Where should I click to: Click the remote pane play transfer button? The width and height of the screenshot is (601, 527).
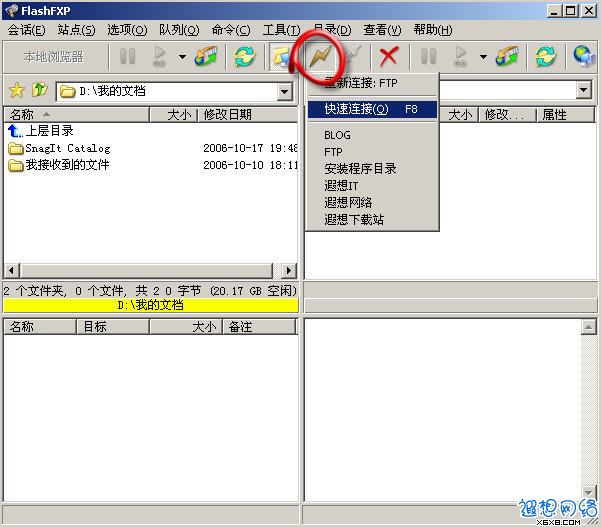[x=460, y=56]
